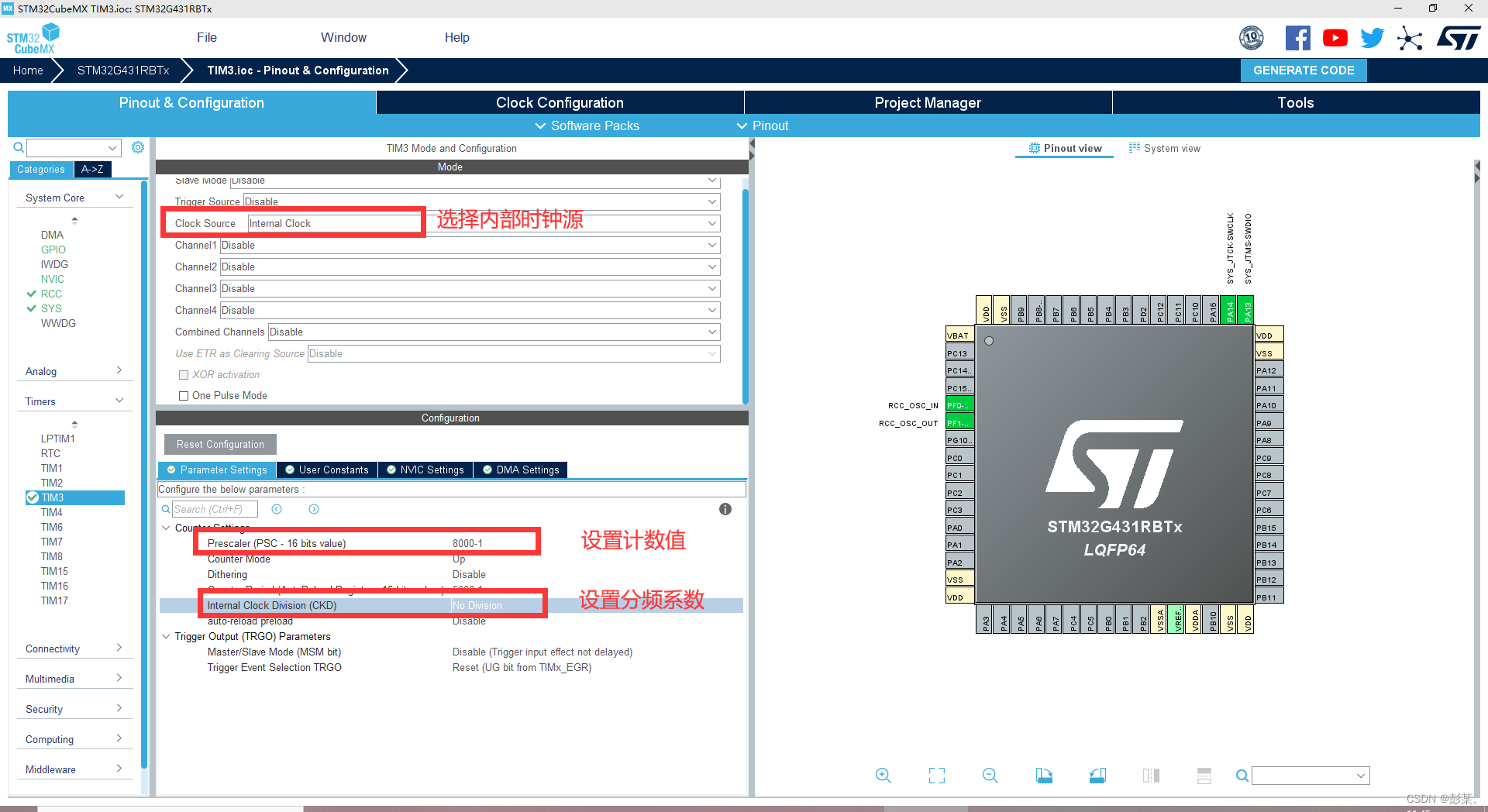
Task: Rotate the chip view counterclockwise
Action: (1097, 776)
